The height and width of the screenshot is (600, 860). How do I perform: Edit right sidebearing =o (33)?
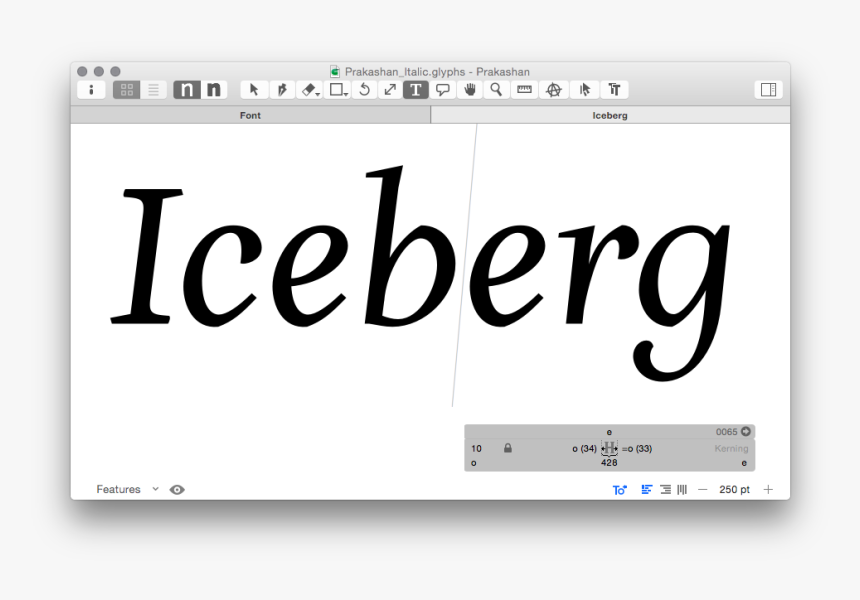pyautogui.click(x=637, y=449)
